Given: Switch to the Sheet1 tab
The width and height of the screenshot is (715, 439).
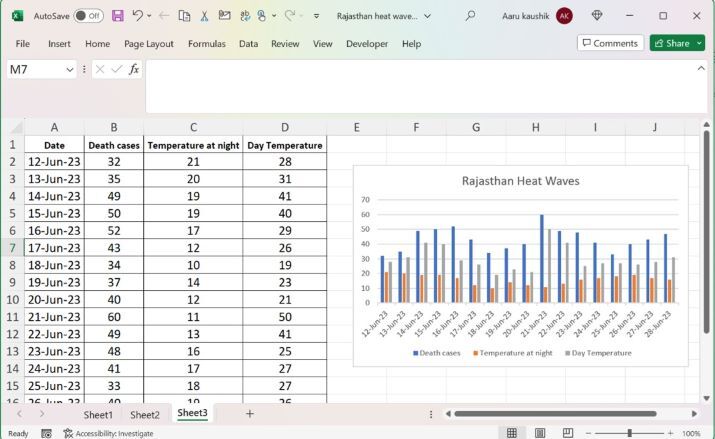Looking at the screenshot, I should [98, 414].
